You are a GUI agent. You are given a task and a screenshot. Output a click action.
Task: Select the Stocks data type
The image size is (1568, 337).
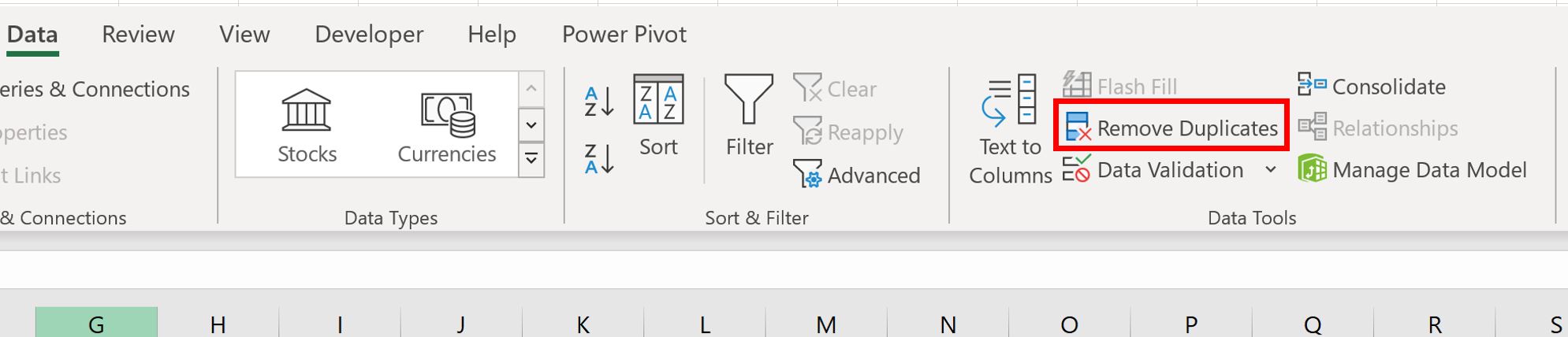click(307, 126)
